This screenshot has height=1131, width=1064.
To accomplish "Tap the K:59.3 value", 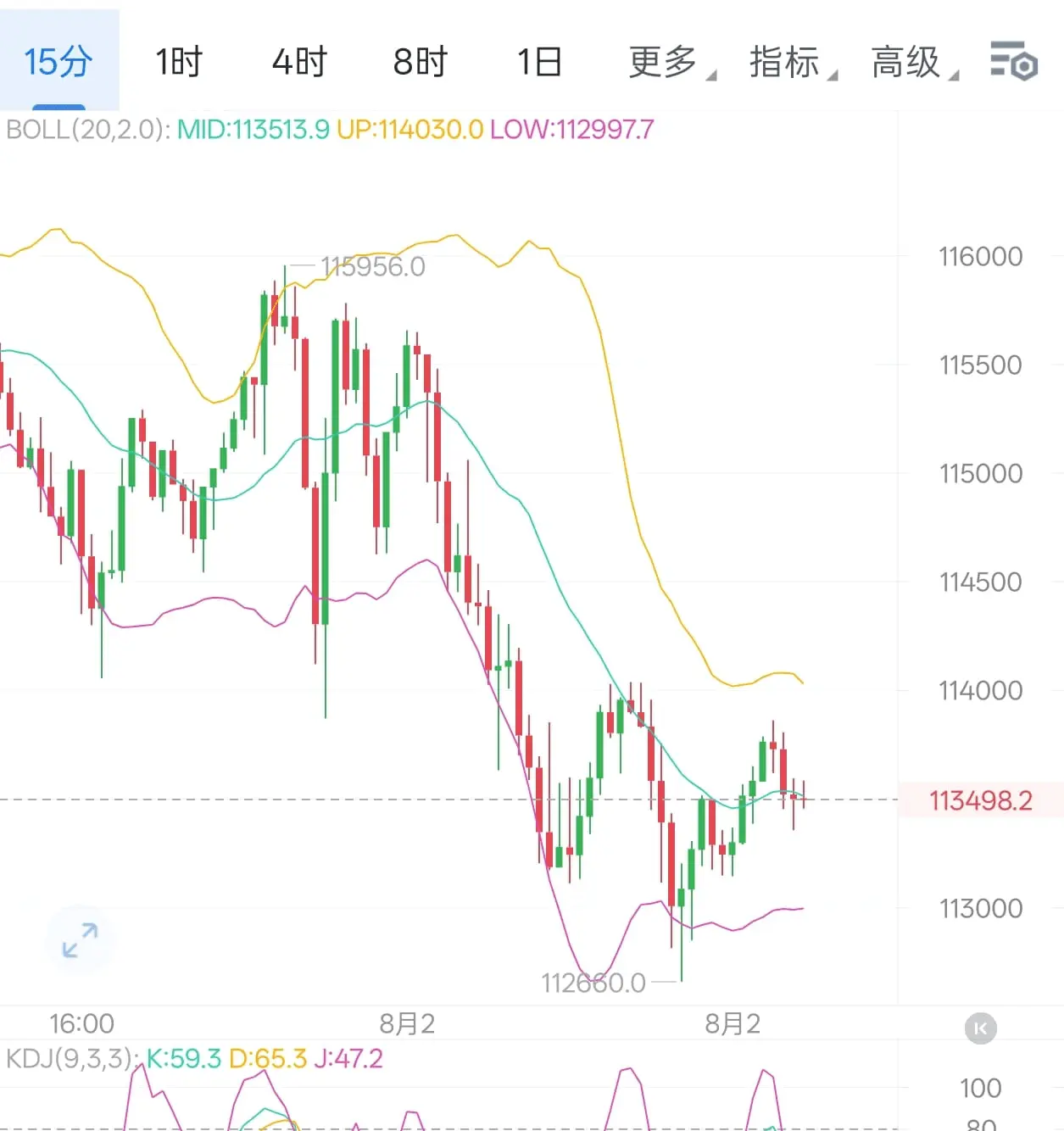I will pyautogui.click(x=183, y=1058).
